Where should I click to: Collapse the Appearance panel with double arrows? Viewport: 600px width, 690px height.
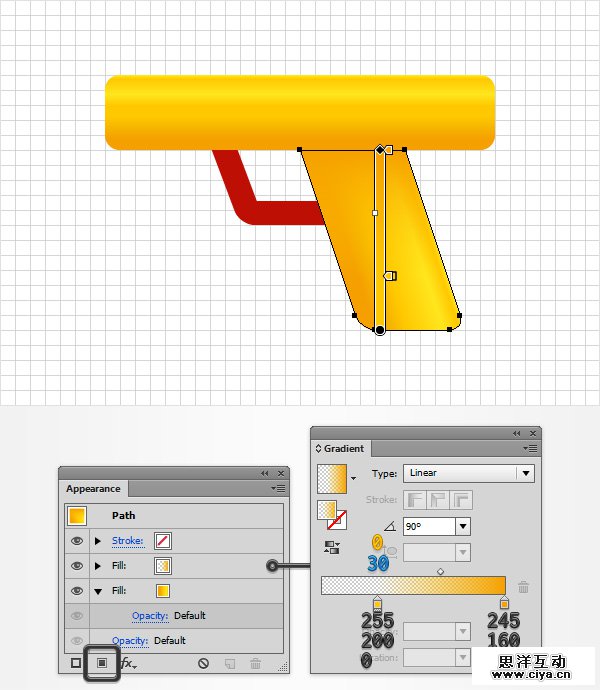[264, 473]
